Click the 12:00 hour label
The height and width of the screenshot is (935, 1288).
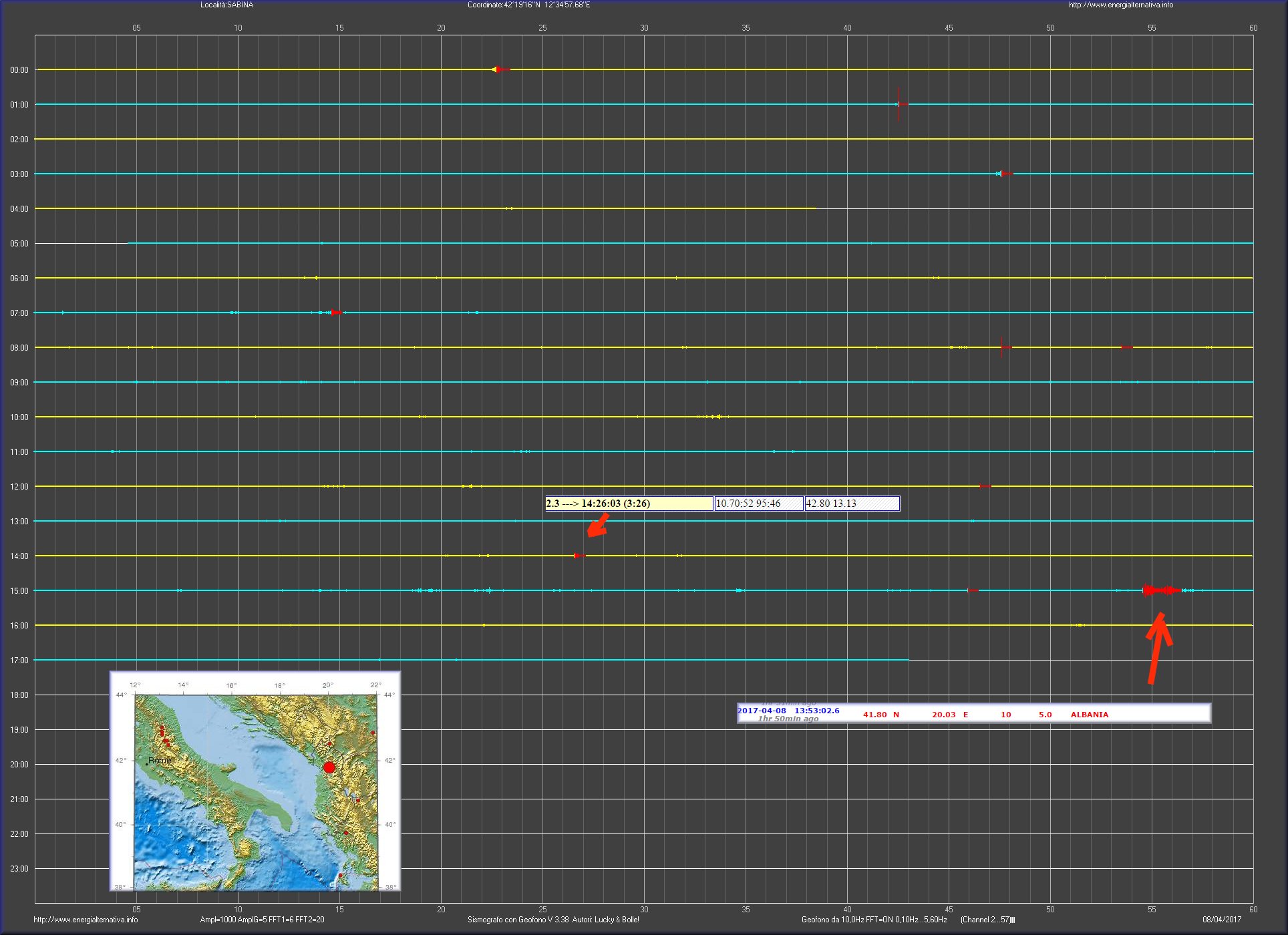coord(19,487)
